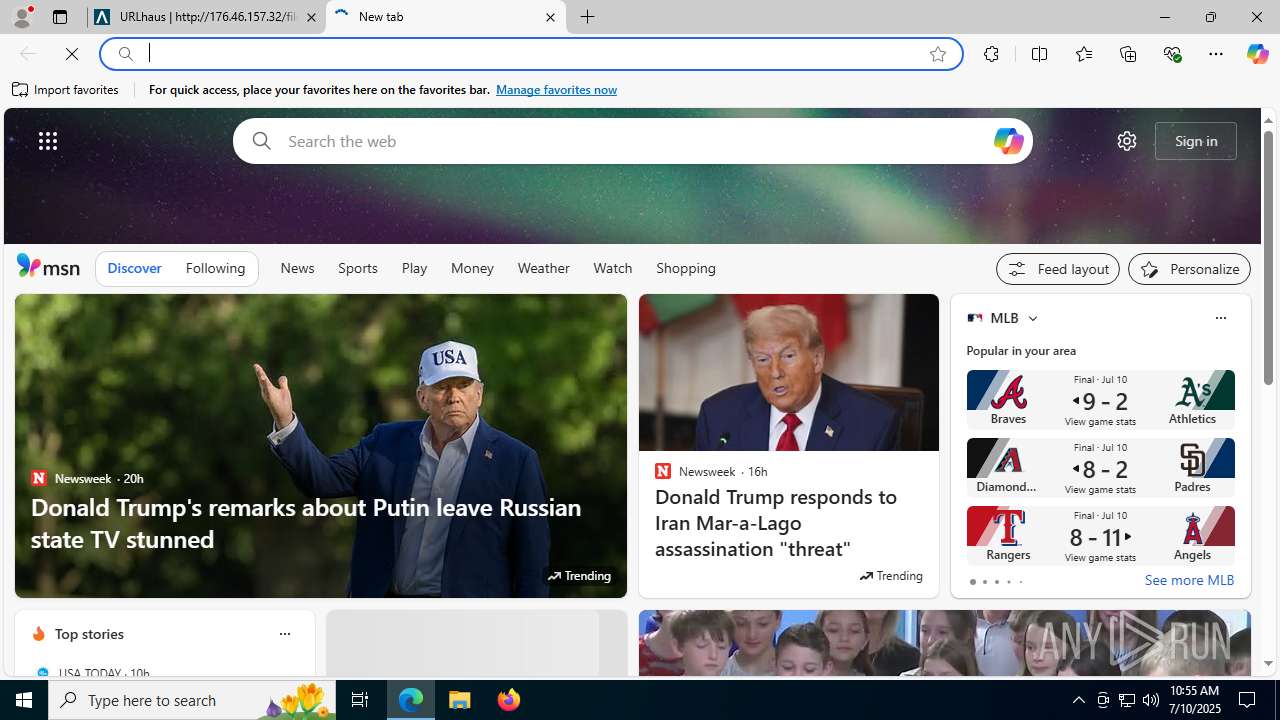Add this page to favorites star

[937, 54]
